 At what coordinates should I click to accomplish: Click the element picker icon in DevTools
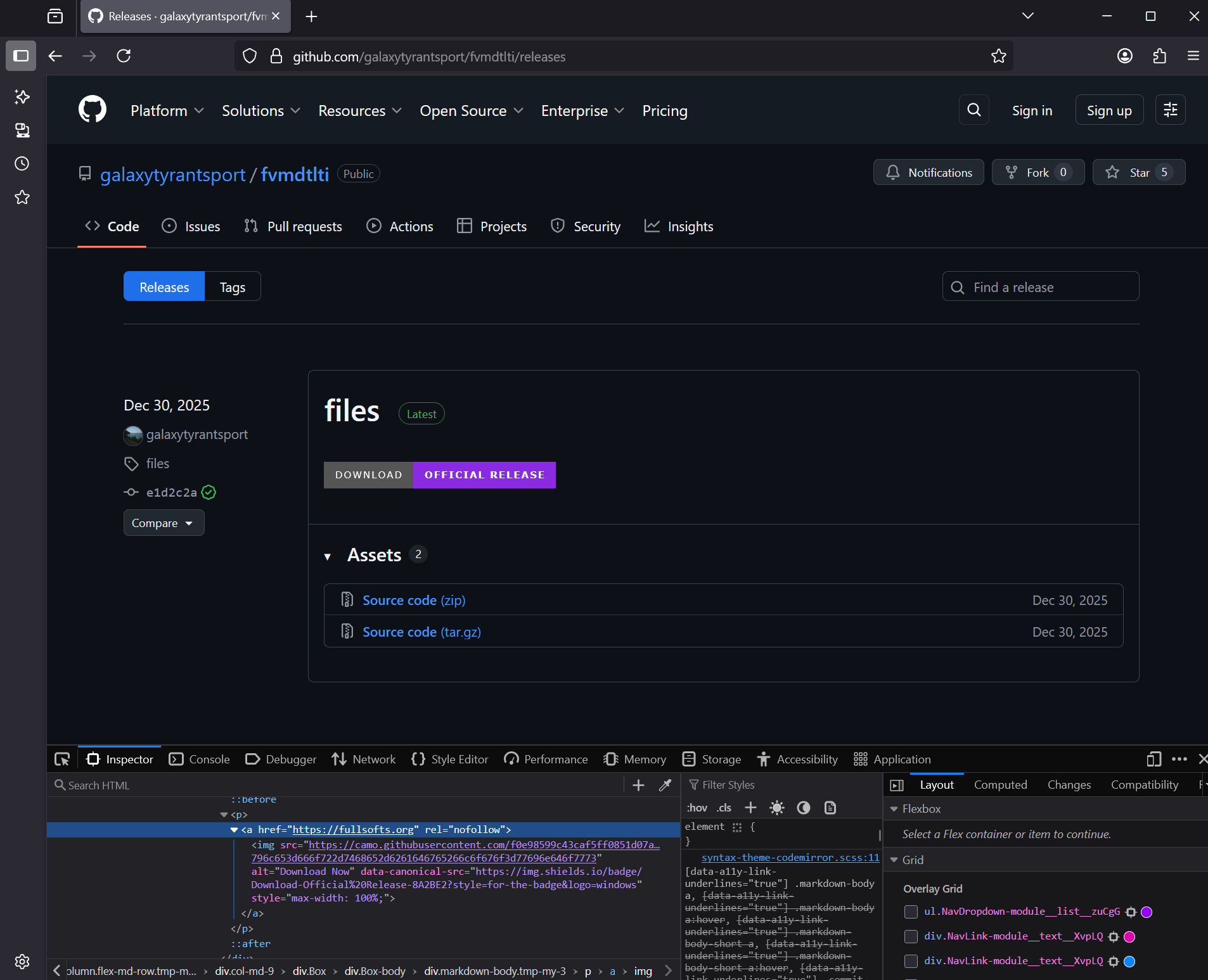[62, 759]
